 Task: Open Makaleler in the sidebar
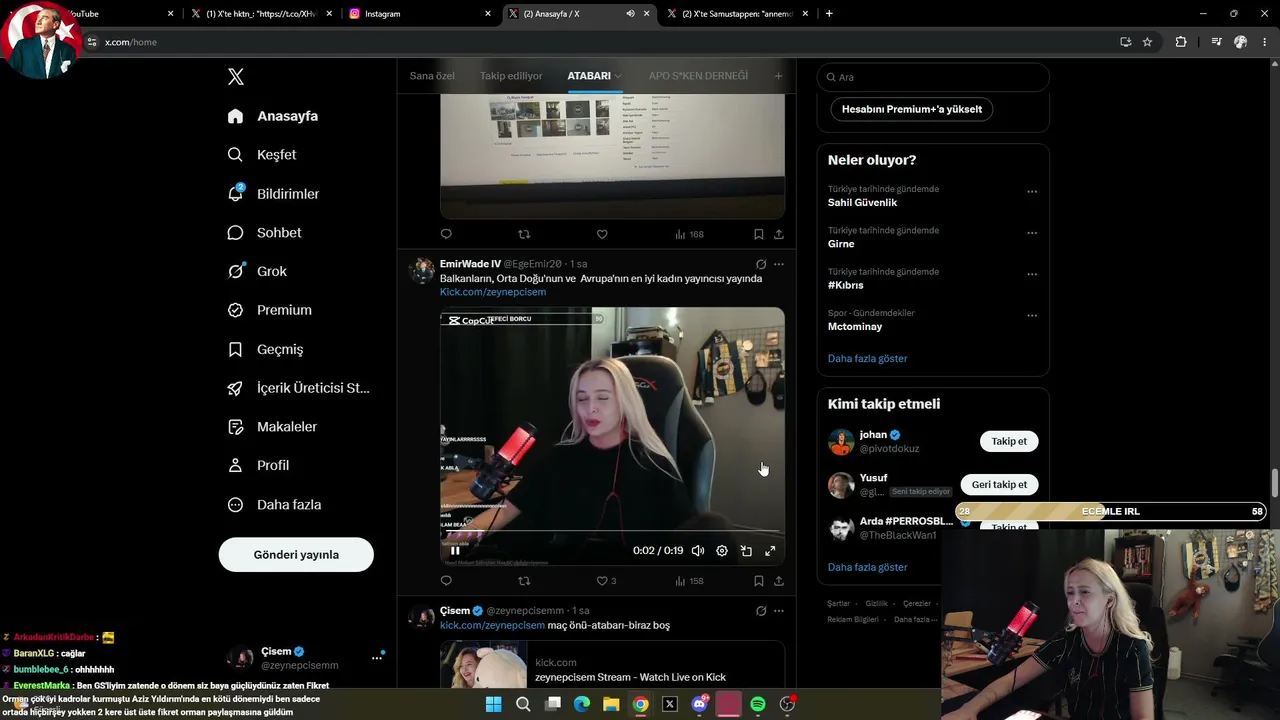[x=272, y=427]
